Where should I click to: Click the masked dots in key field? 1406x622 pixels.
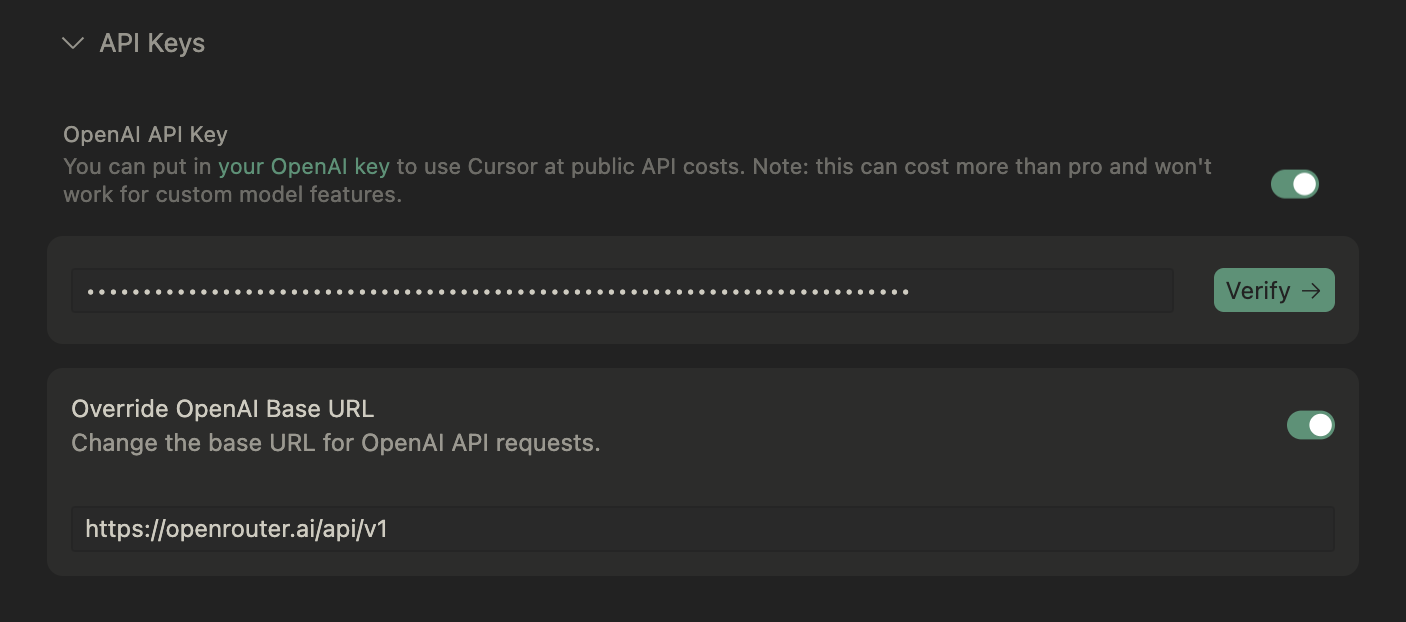coord(498,292)
